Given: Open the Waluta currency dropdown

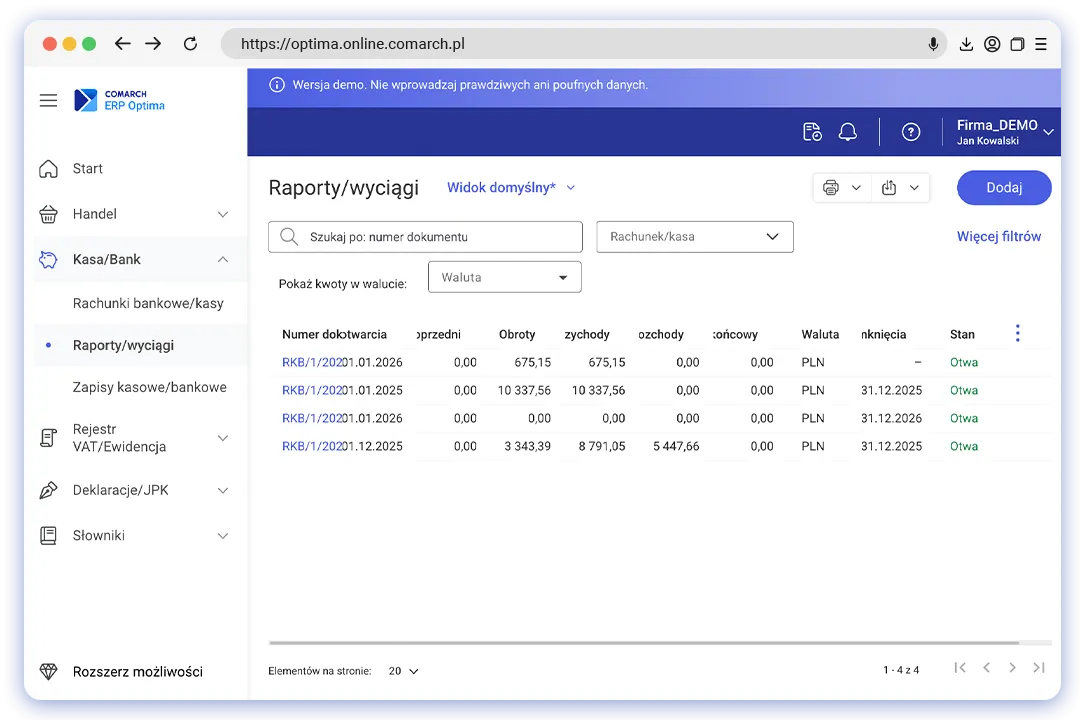Looking at the screenshot, I should click(504, 277).
